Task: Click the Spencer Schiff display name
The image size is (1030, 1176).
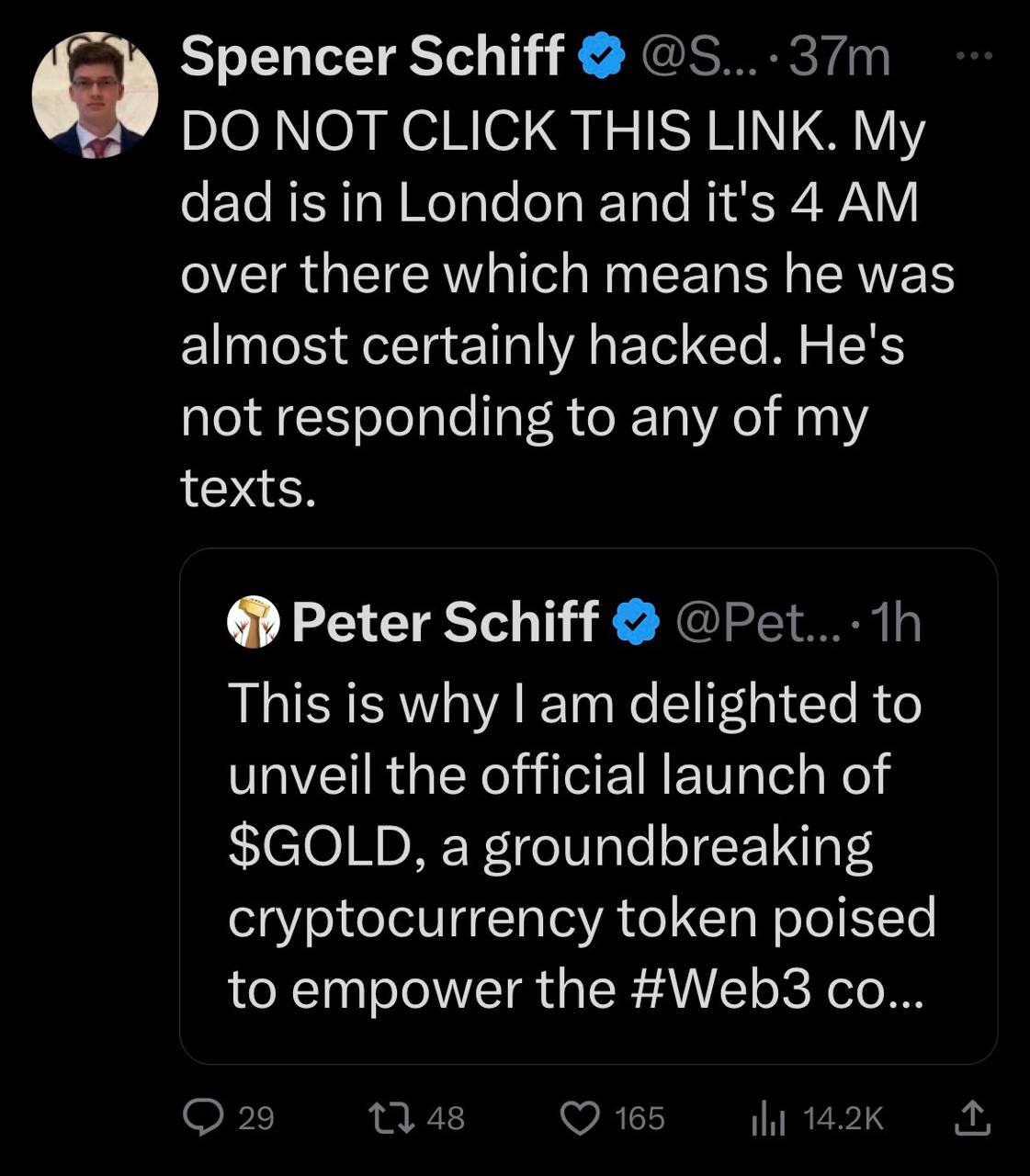Action: point(372,57)
